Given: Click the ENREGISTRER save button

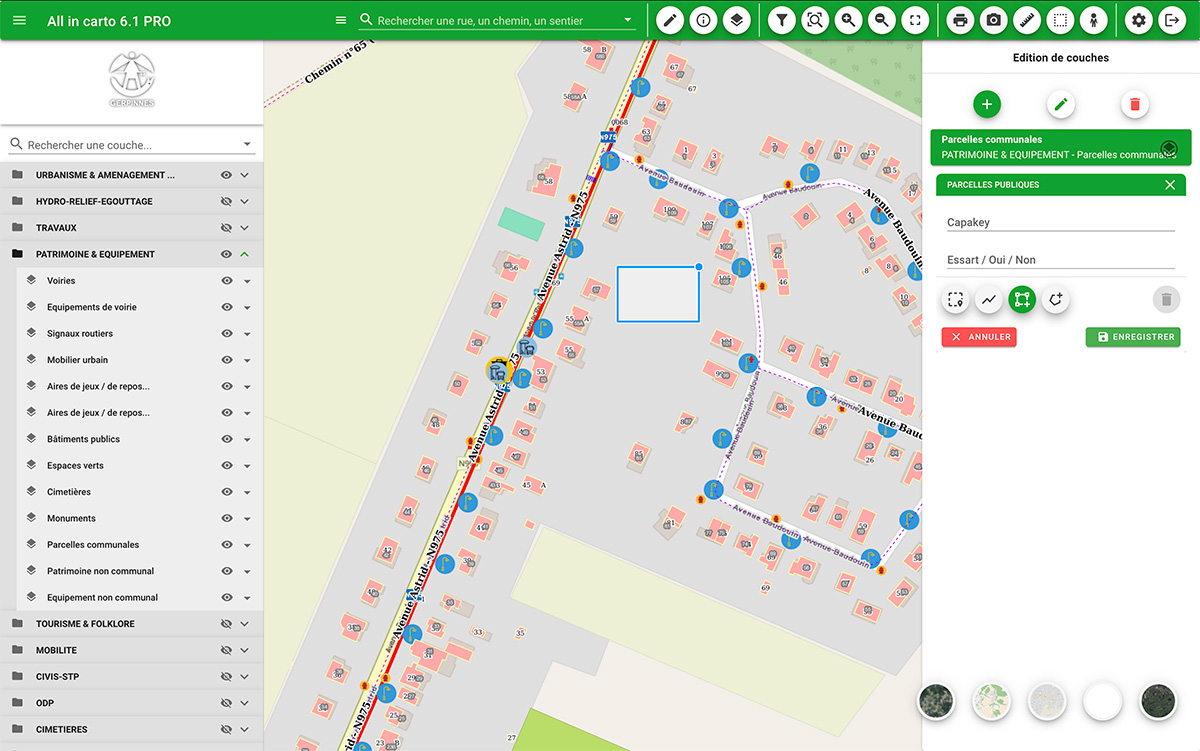Looking at the screenshot, I should 1133,337.
